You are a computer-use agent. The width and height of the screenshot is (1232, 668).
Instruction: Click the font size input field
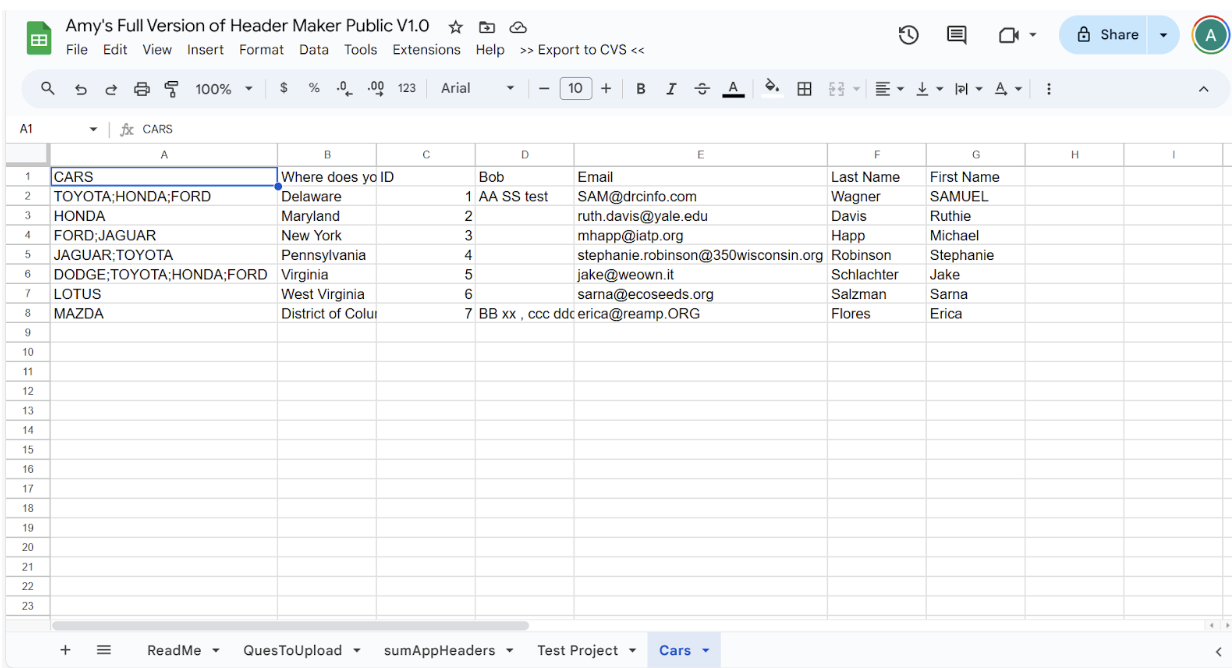tap(575, 88)
